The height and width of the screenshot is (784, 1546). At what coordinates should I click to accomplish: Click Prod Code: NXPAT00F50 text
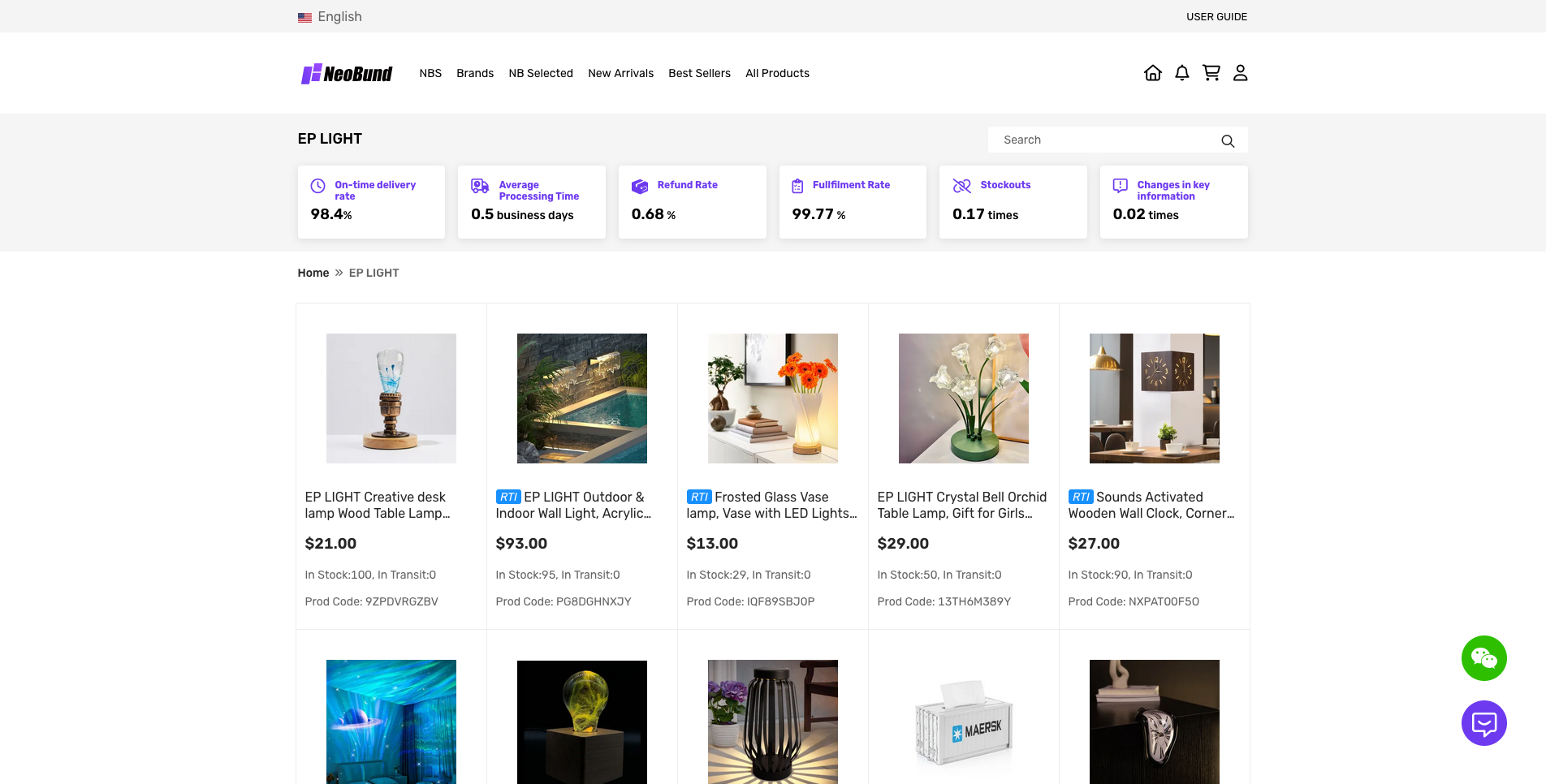pos(1134,601)
